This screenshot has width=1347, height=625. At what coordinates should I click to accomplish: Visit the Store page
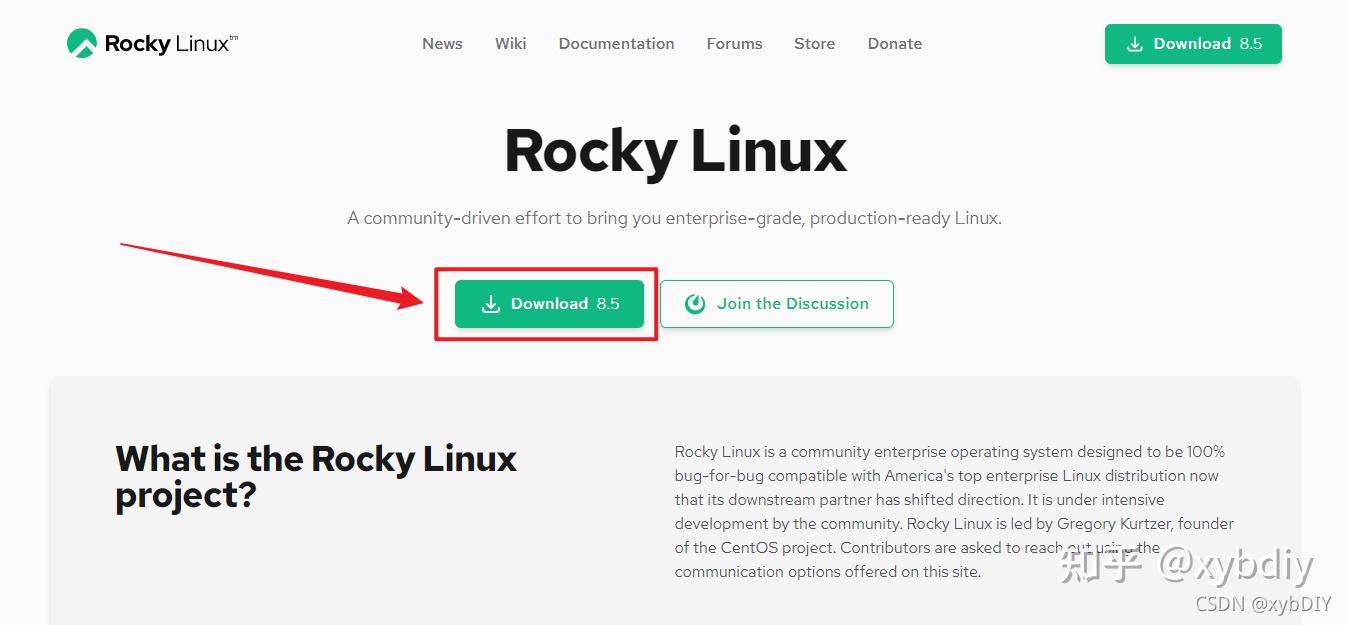pos(814,43)
